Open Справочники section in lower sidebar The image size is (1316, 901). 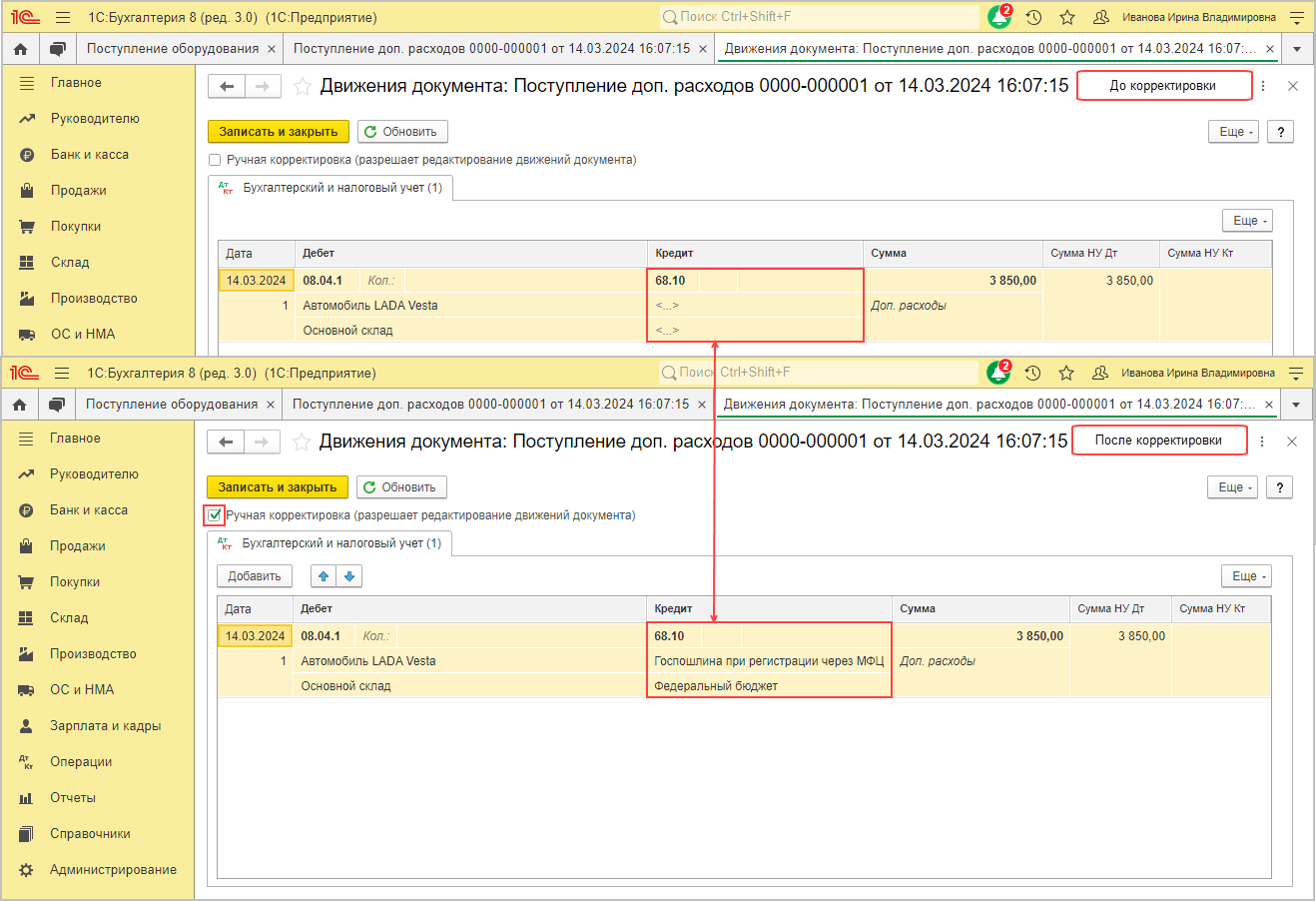point(97,834)
